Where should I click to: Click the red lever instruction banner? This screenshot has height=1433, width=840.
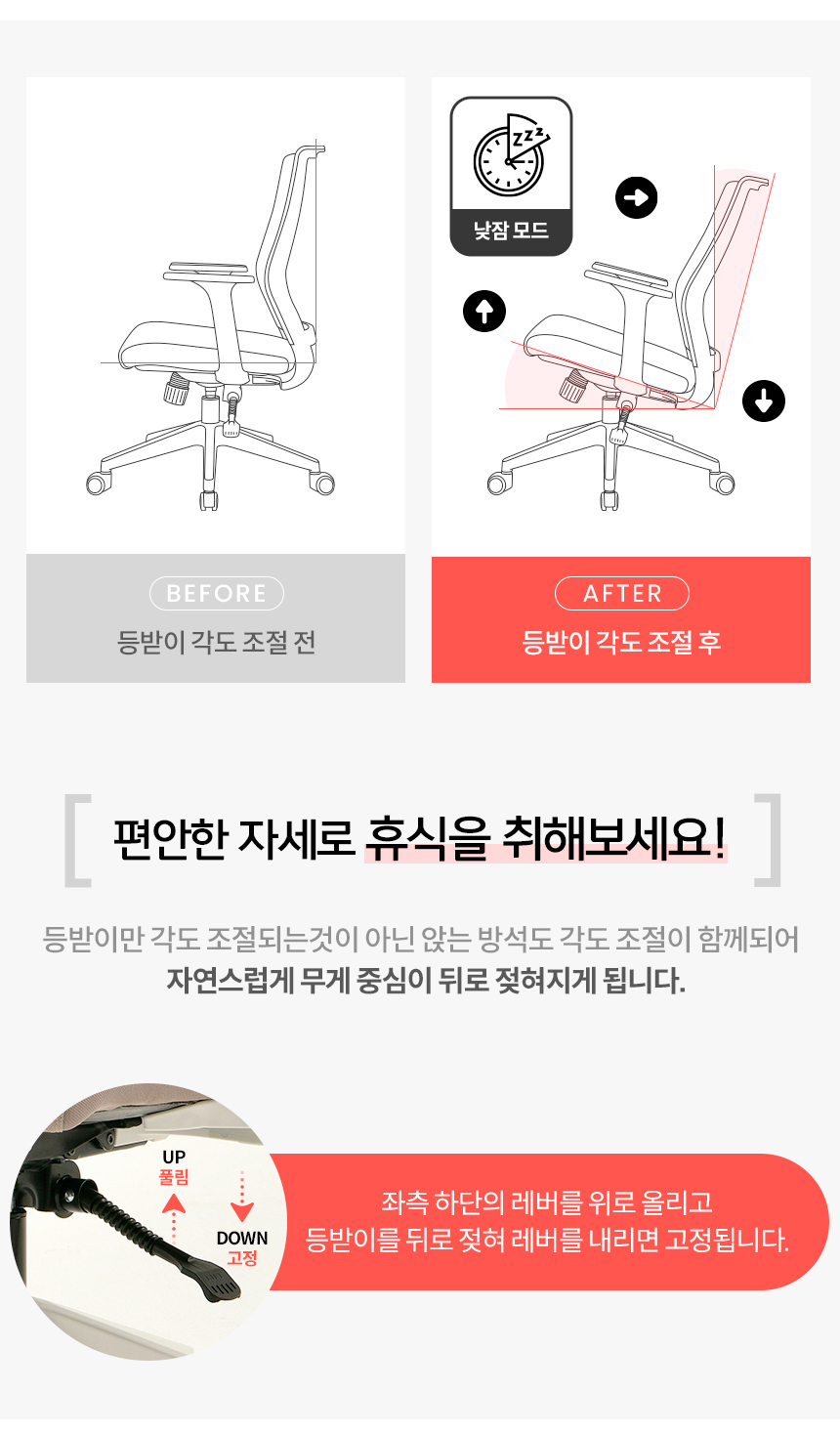547,1222
